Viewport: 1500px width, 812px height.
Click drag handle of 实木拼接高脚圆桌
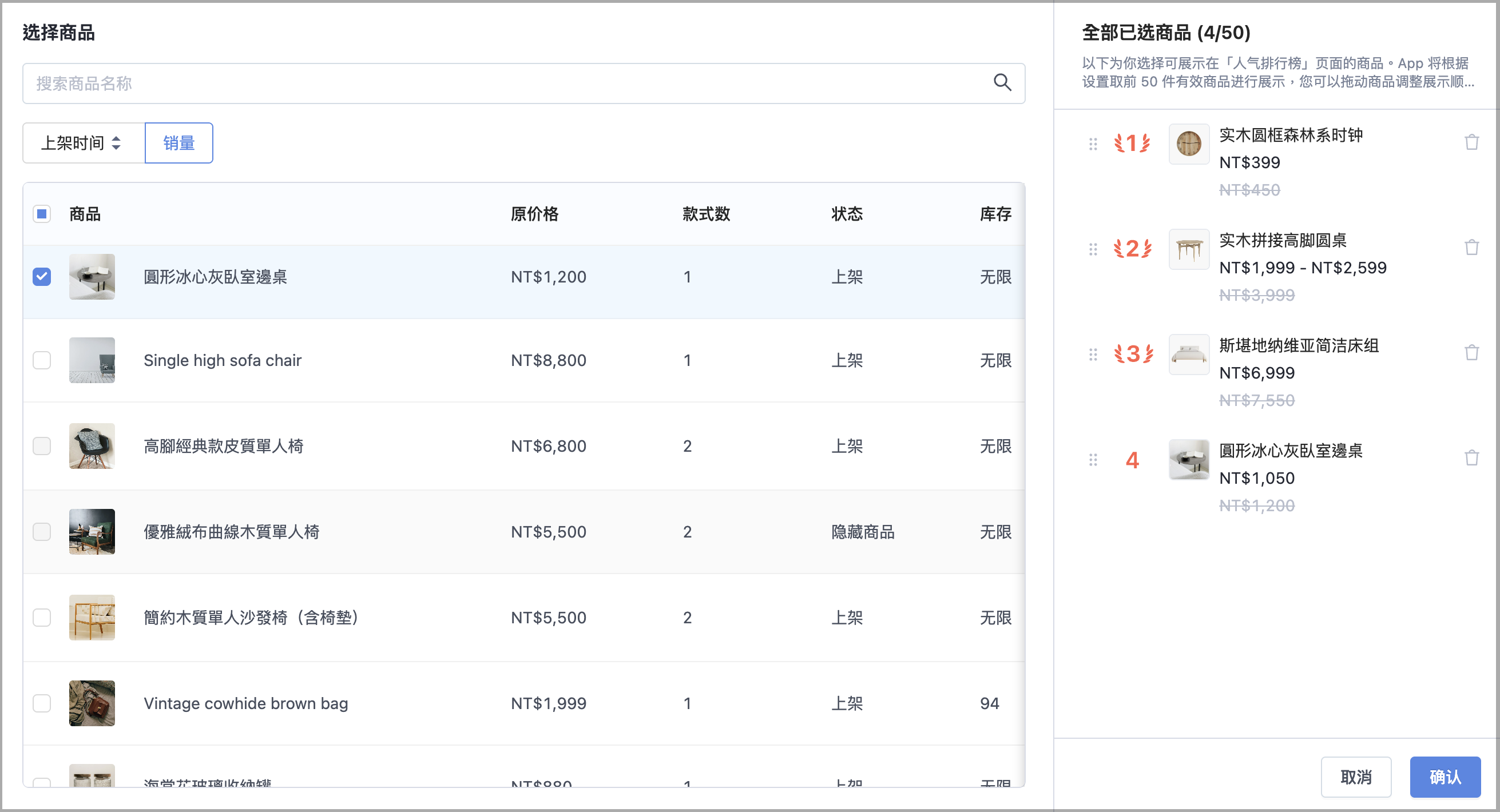click(1093, 249)
